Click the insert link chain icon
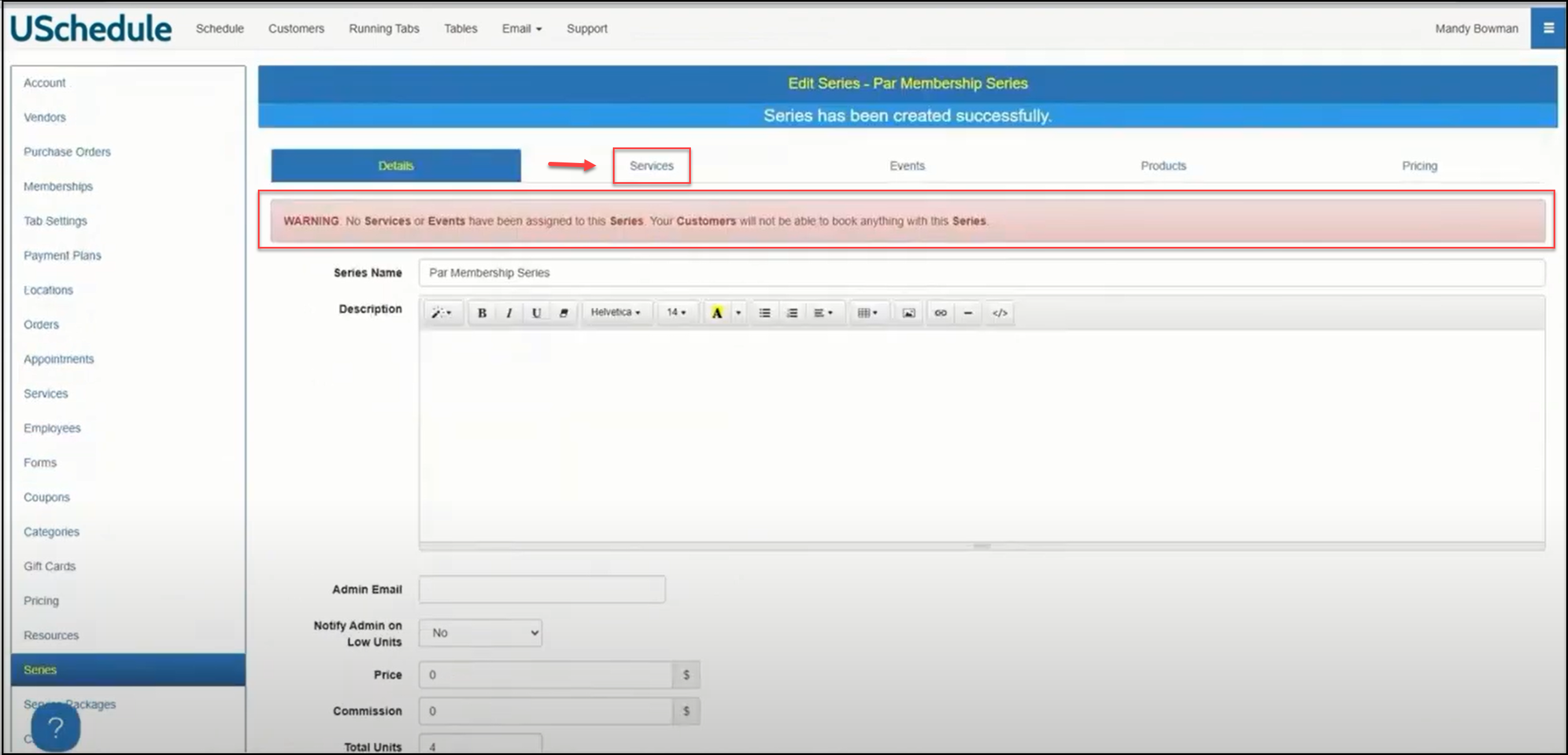This screenshot has height=755, width=1568. [x=940, y=313]
